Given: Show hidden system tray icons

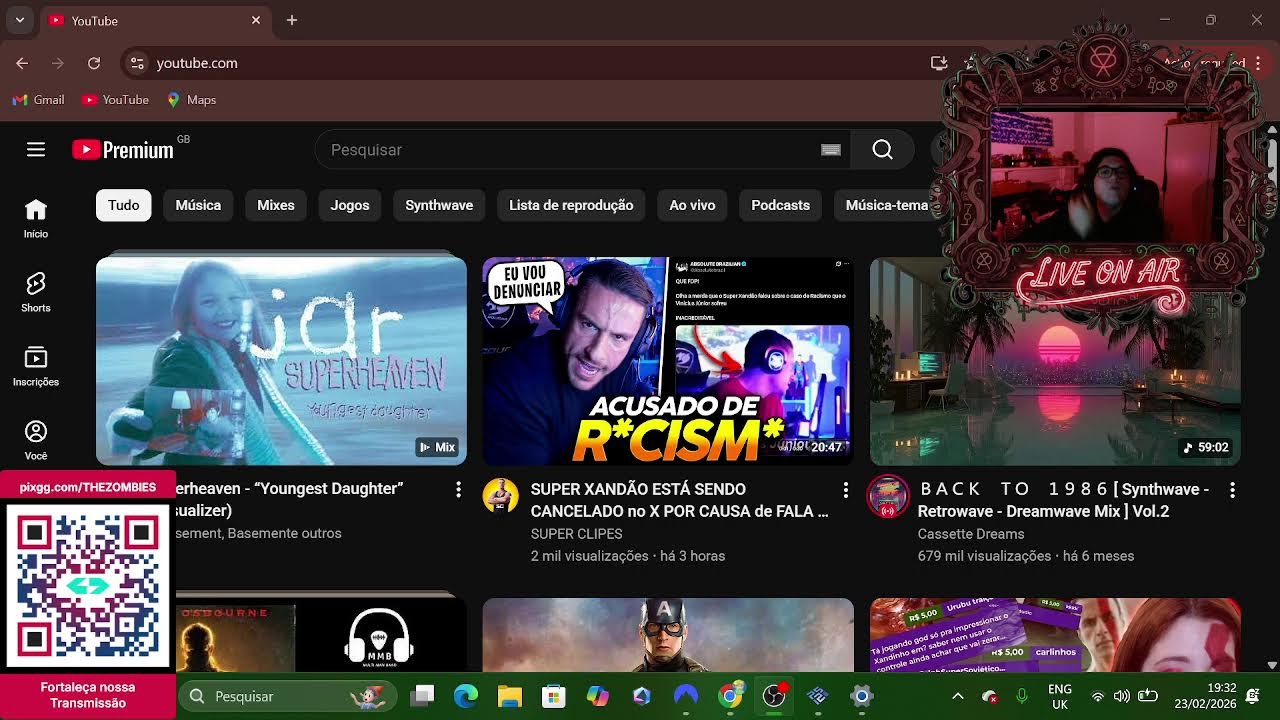Looking at the screenshot, I should [x=957, y=696].
